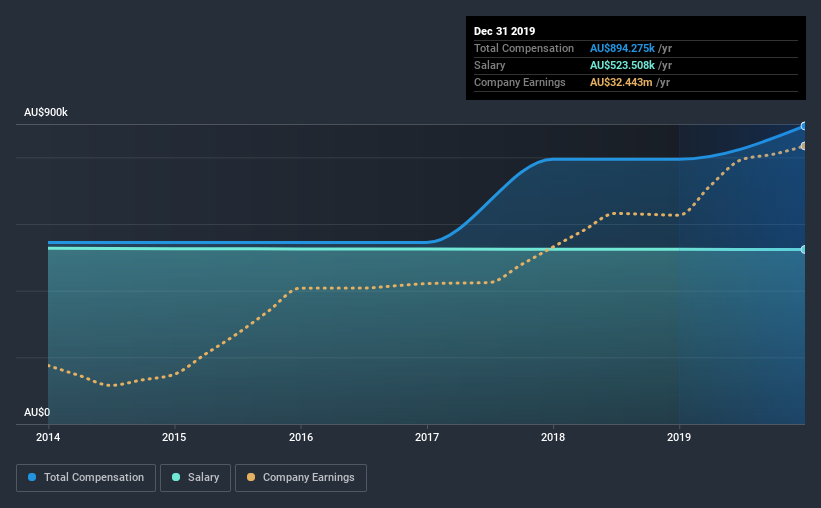
Task: Select the 2015 x-axis label
Action: click(x=174, y=437)
